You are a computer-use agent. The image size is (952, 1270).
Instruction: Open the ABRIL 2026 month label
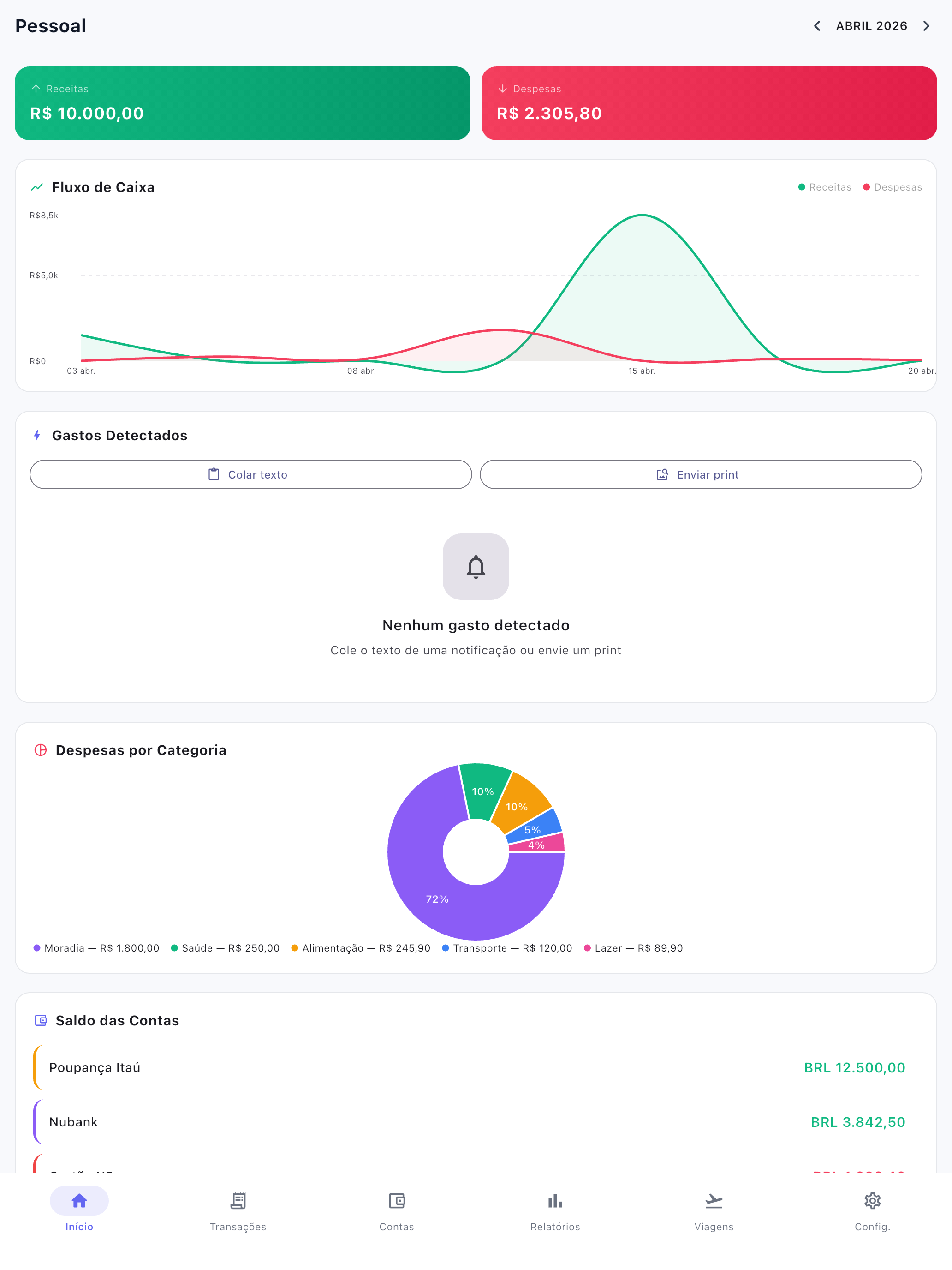[x=871, y=26]
